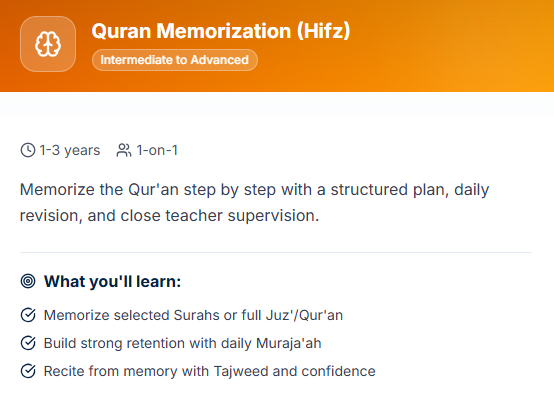
Task: Click the check icon for Recite from memory
Action: click(x=28, y=371)
